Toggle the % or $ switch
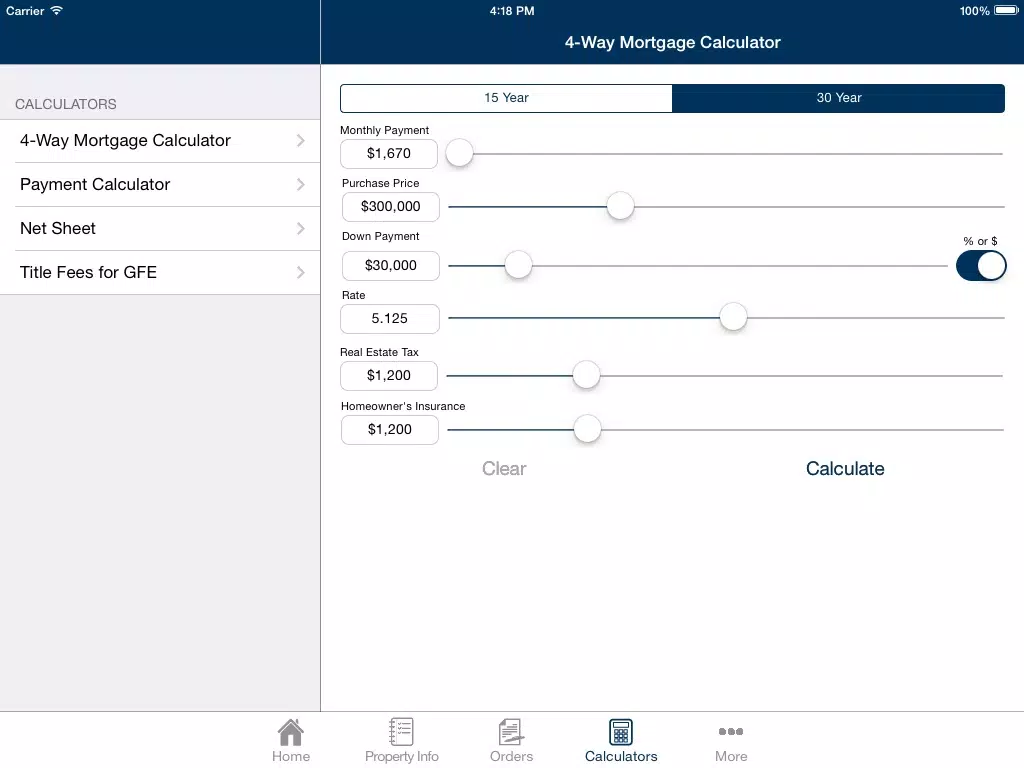The image size is (1024, 768). coord(981,266)
